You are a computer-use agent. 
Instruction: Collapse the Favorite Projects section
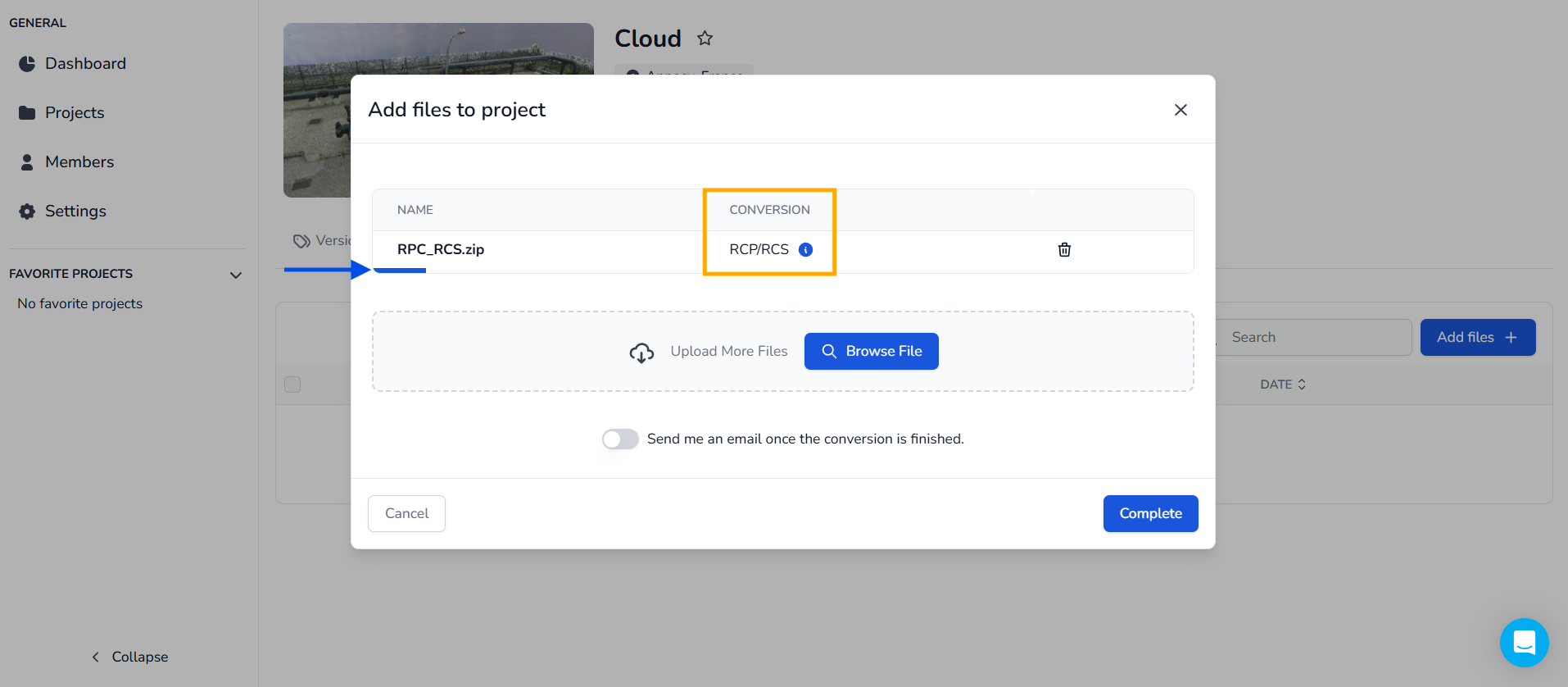click(236, 275)
